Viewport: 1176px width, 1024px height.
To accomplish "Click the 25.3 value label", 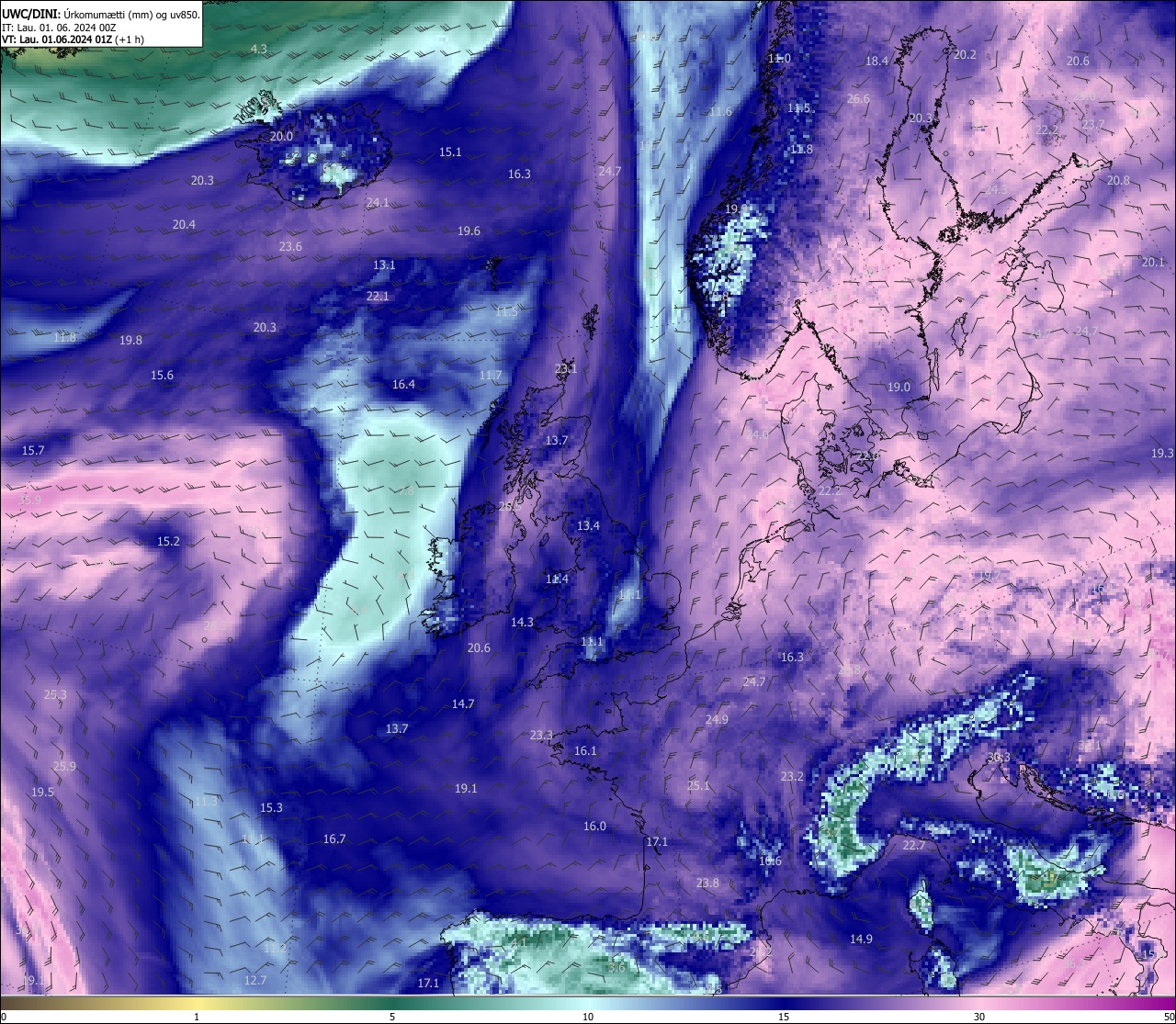I will 55,694.
